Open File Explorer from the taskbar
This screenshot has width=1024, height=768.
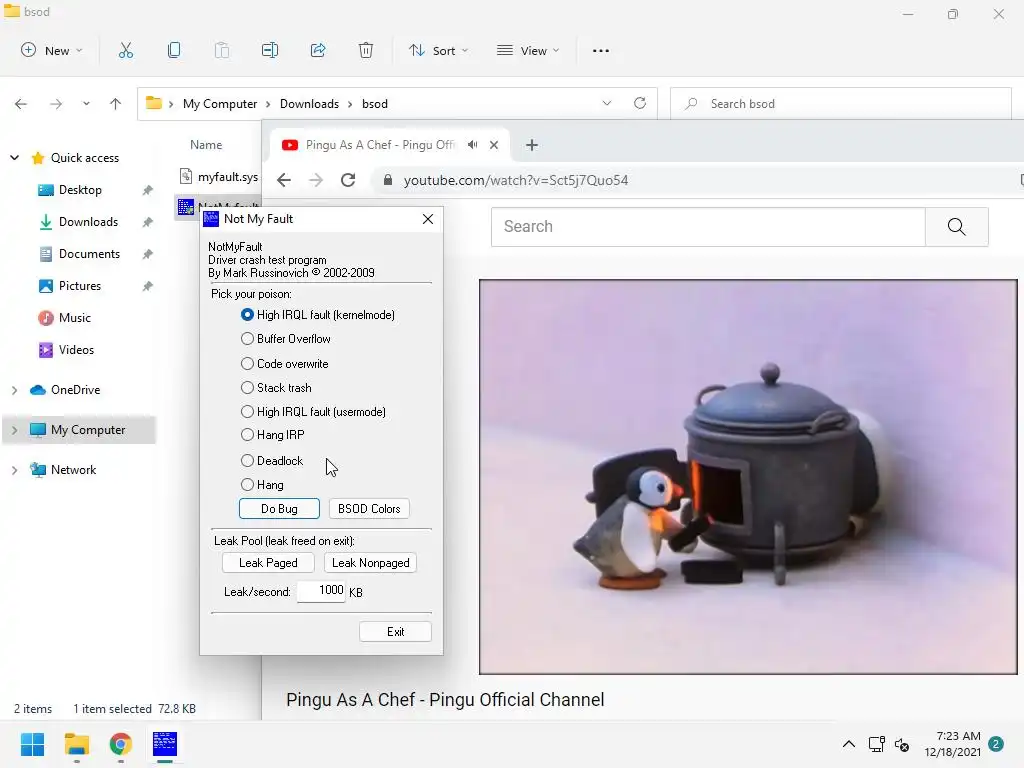(76, 744)
